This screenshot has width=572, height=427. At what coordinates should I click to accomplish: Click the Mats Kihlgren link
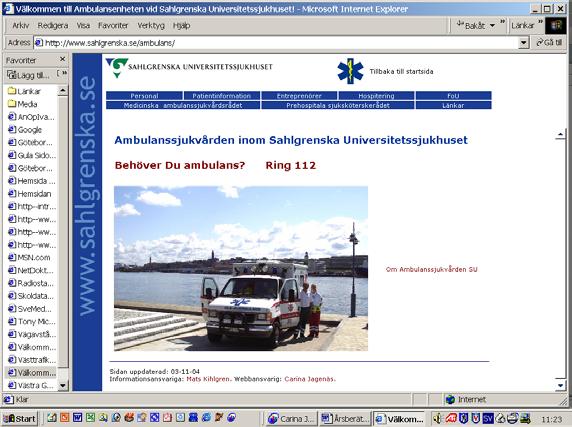tap(208, 379)
